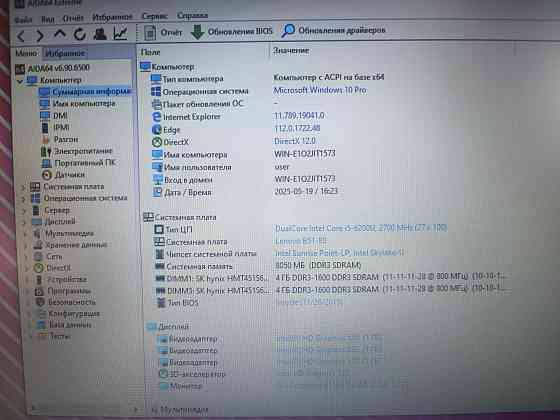
Task: Refresh the page with the reload icon
Action: tap(80, 34)
